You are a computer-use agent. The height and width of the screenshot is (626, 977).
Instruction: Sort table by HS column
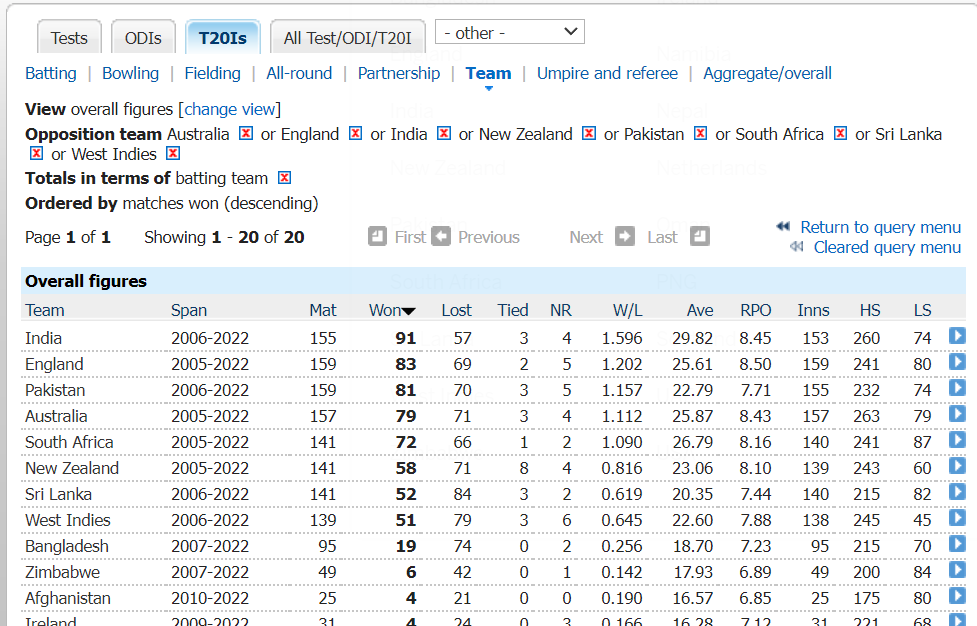(x=870, y=310)
